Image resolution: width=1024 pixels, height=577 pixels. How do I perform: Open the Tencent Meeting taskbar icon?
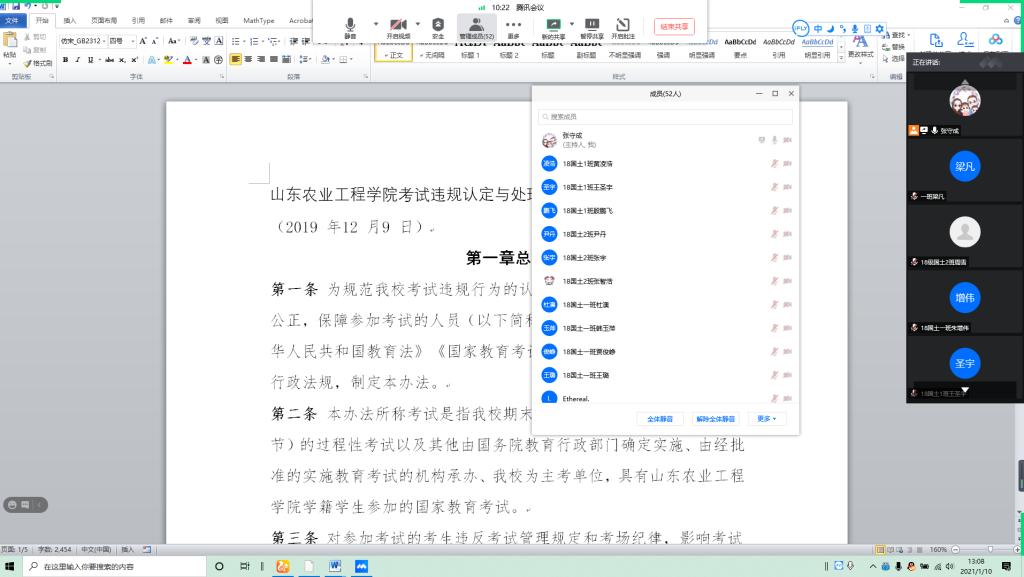click(361, 567)
